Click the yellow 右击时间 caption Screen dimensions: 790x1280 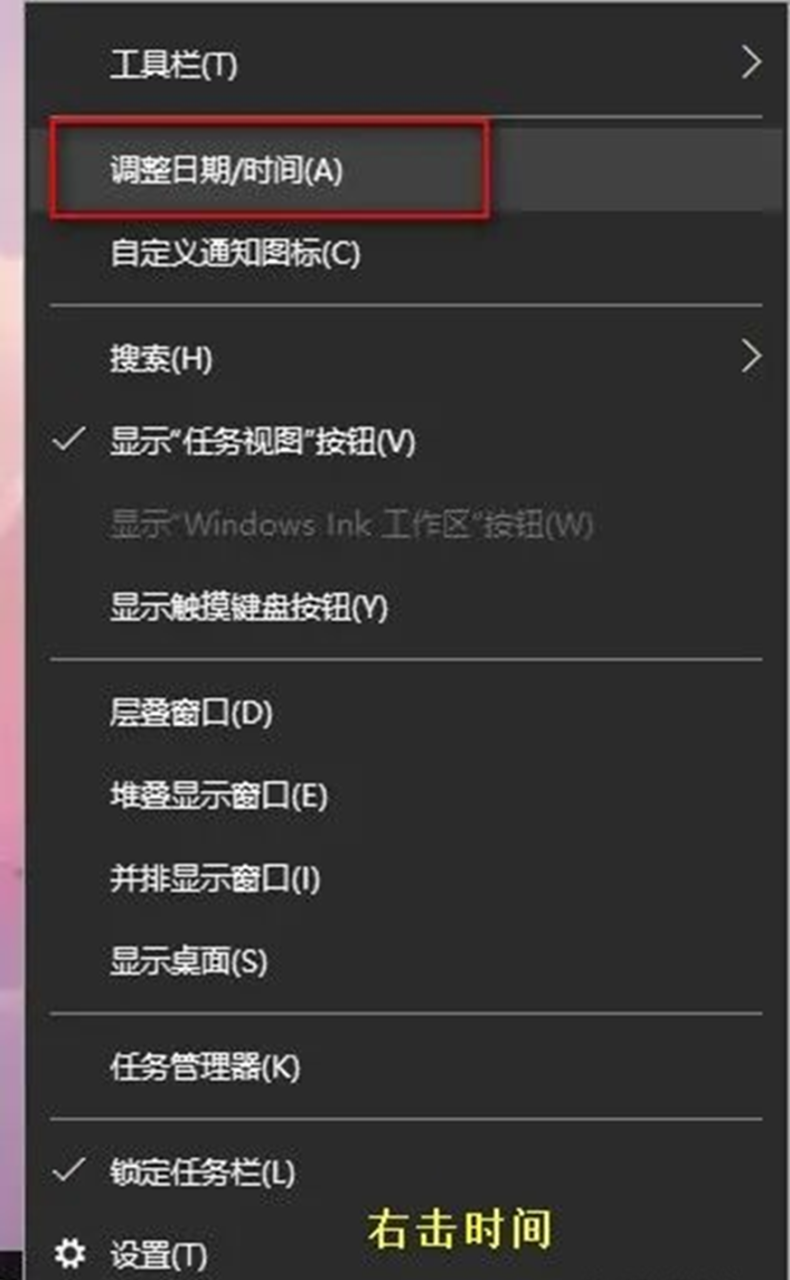[x=460, y=1228]
